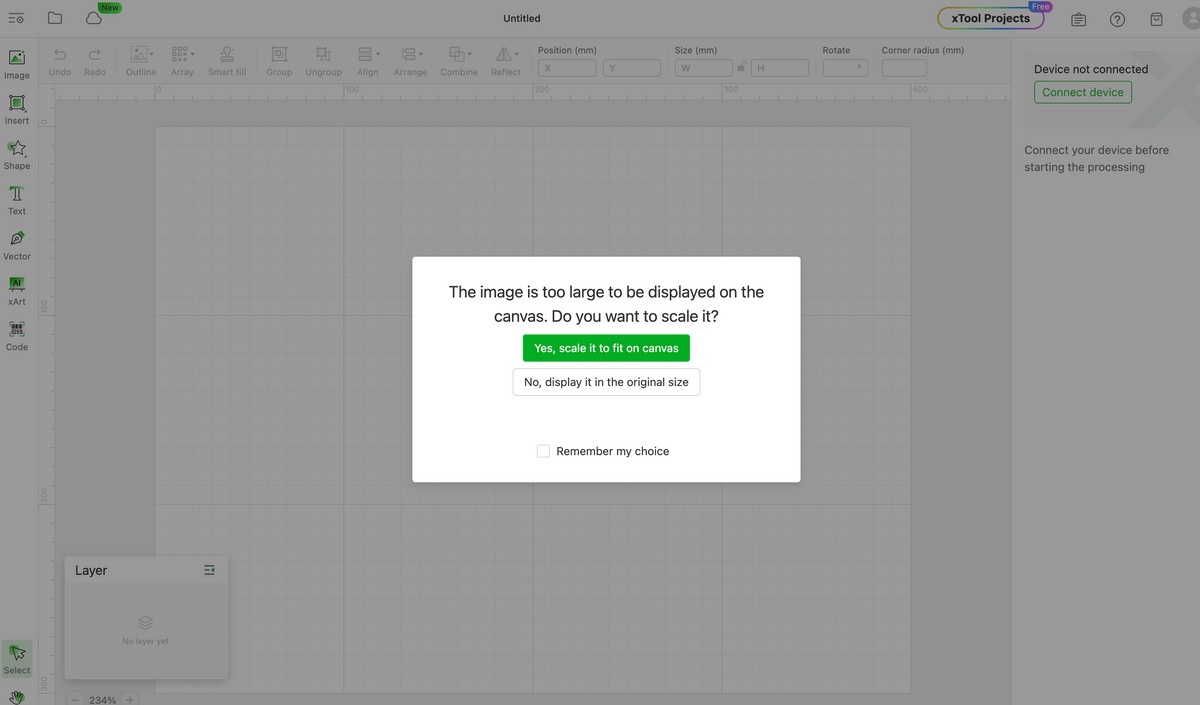Check the Remember my choice checkbox
This screenshot has width=1200, height=705.
543,451
